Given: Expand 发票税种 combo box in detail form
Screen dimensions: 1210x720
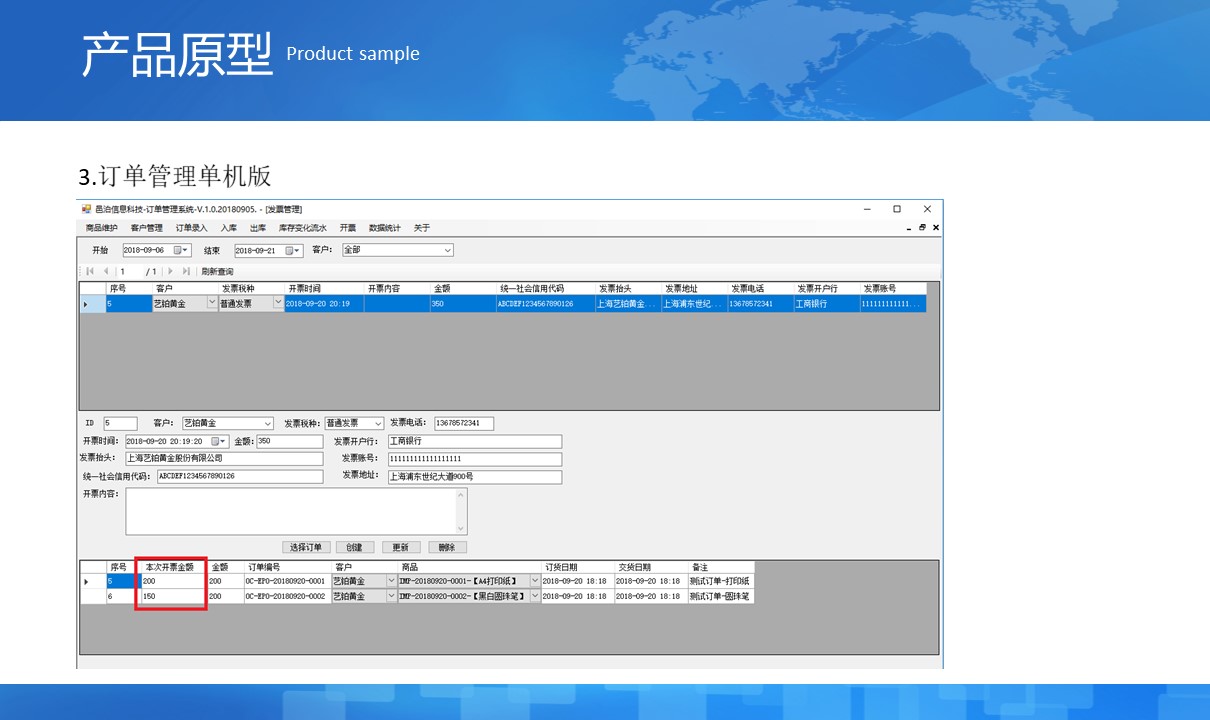Looking at the screenshot, I should (377, 423).
